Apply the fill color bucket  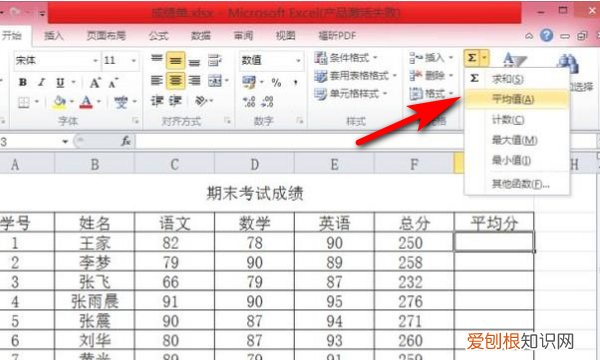click(59, 102)
